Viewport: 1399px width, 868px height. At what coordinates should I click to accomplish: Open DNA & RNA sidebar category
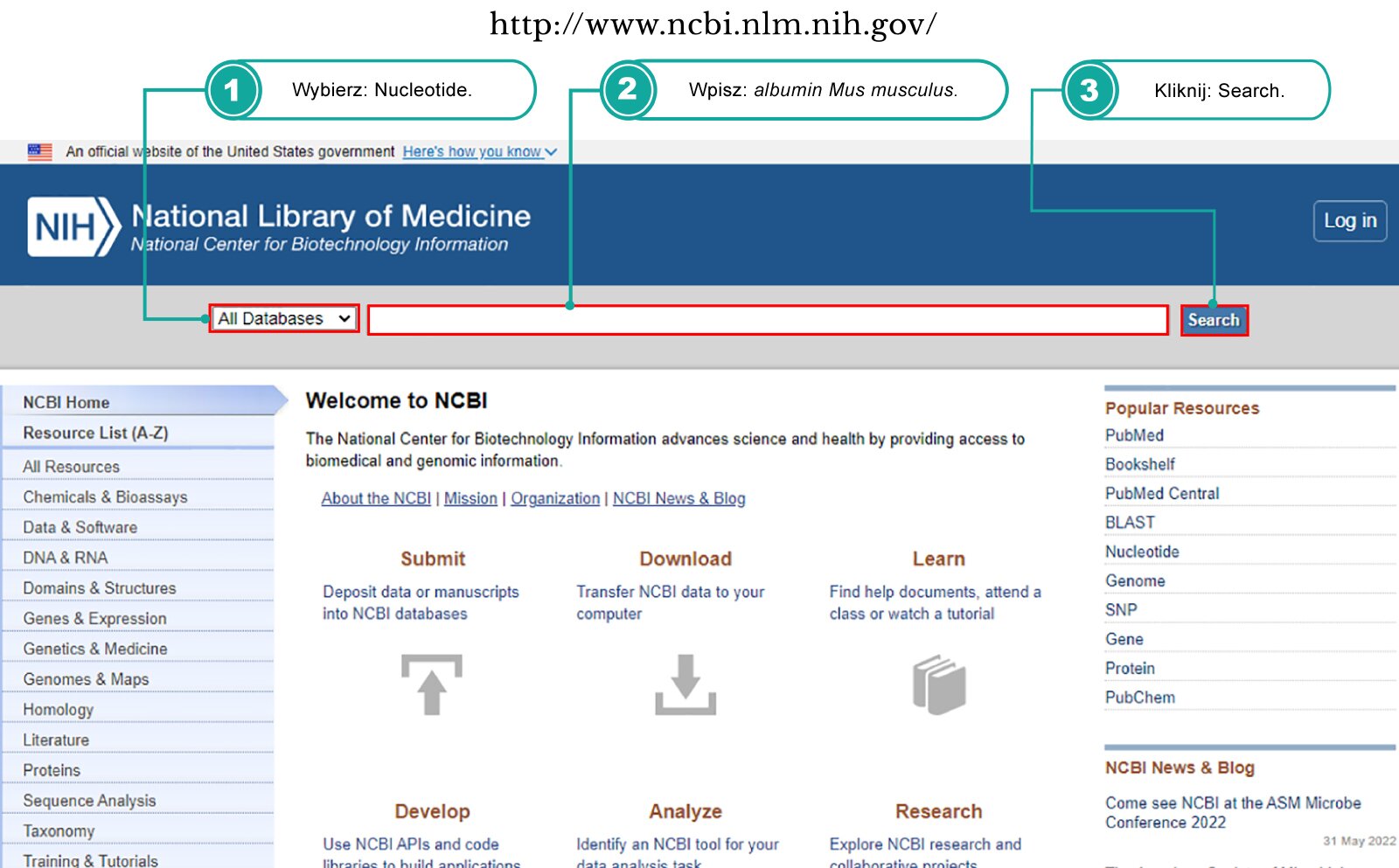(x=66, y=558)
